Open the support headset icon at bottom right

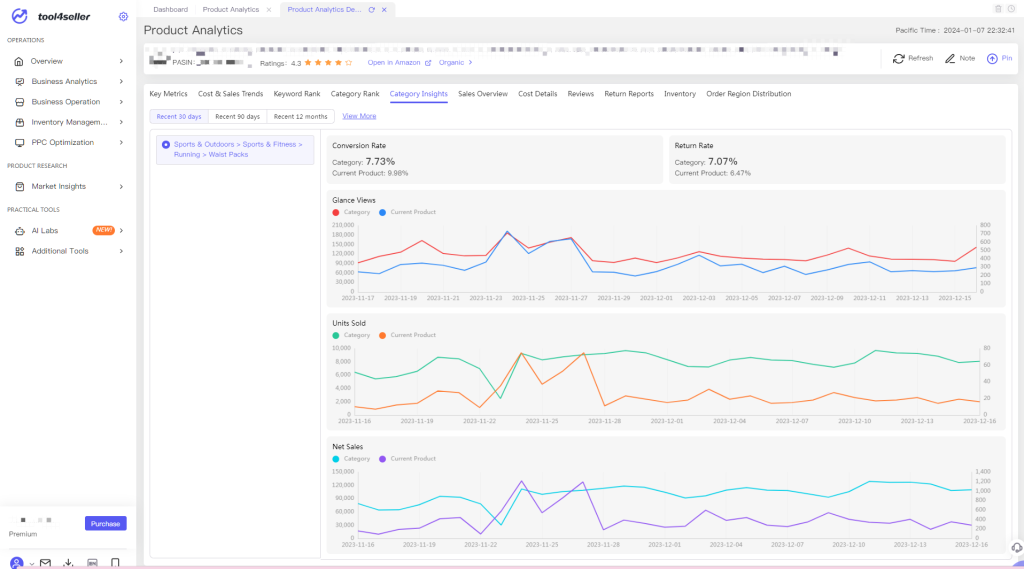coord(1016,547)
